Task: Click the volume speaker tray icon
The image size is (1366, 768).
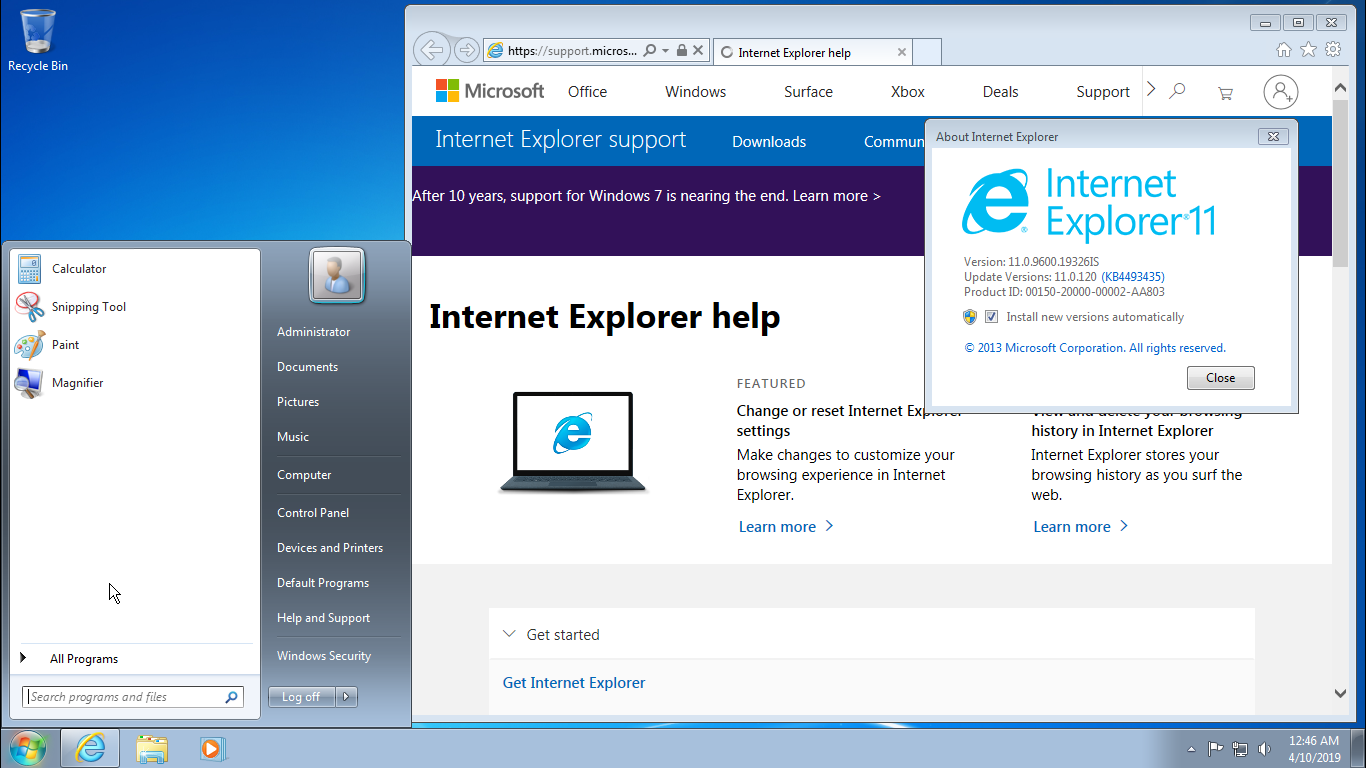Action: (1265, 748)
